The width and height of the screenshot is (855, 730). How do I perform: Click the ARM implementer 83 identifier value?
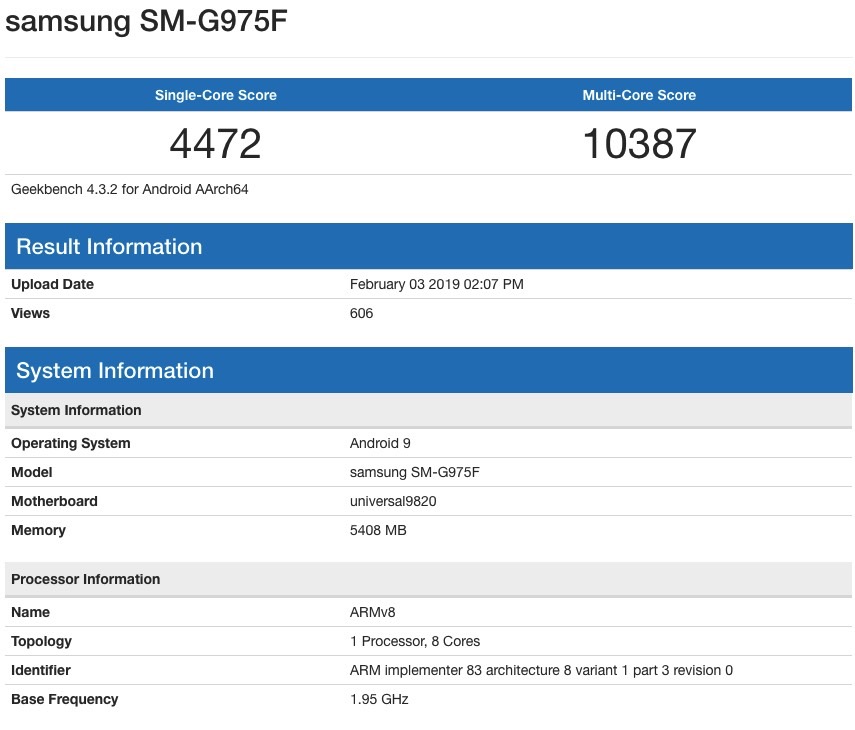click(x=541, y=670)
